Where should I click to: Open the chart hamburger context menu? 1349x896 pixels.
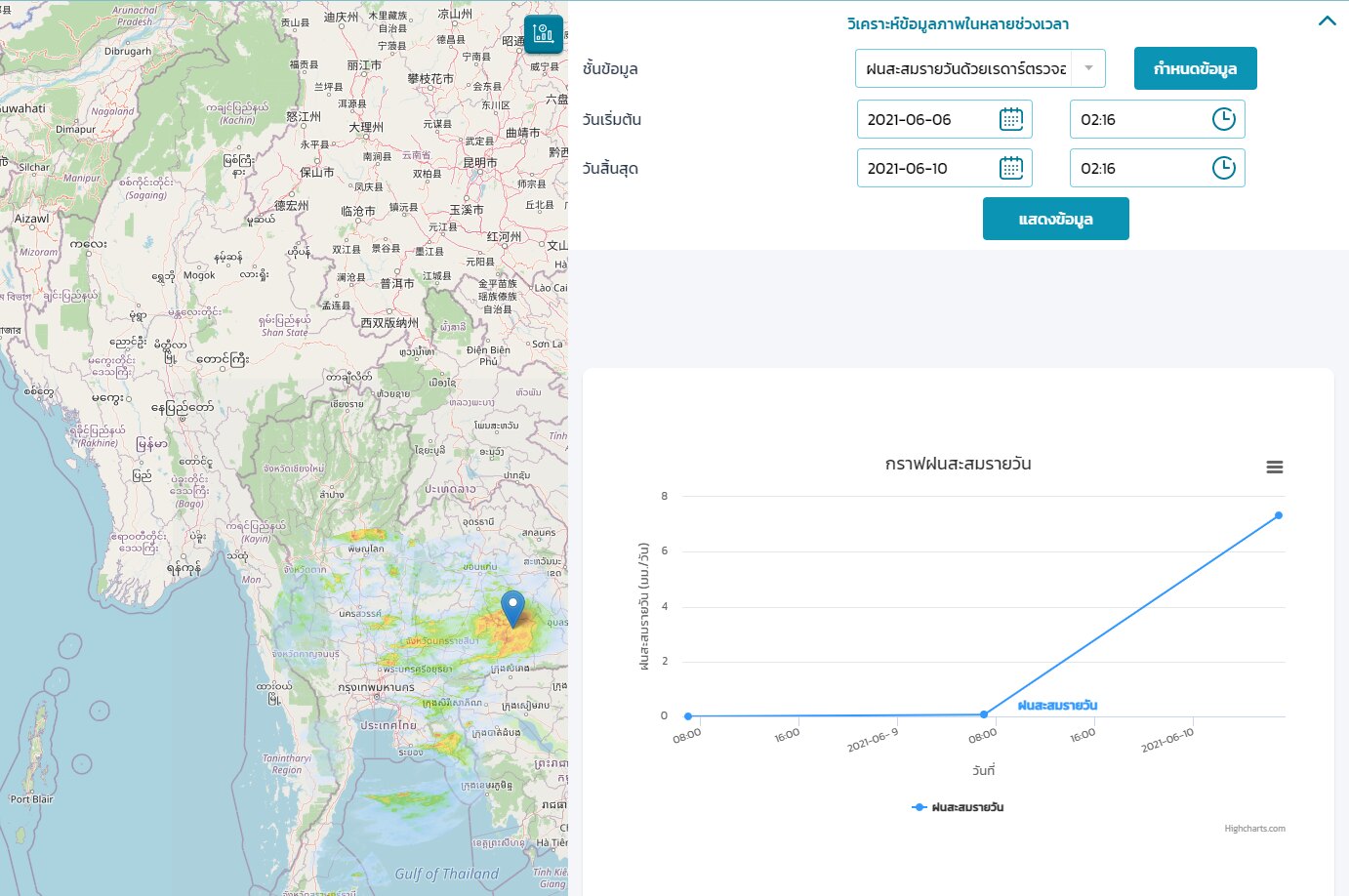coord(1274,468)
